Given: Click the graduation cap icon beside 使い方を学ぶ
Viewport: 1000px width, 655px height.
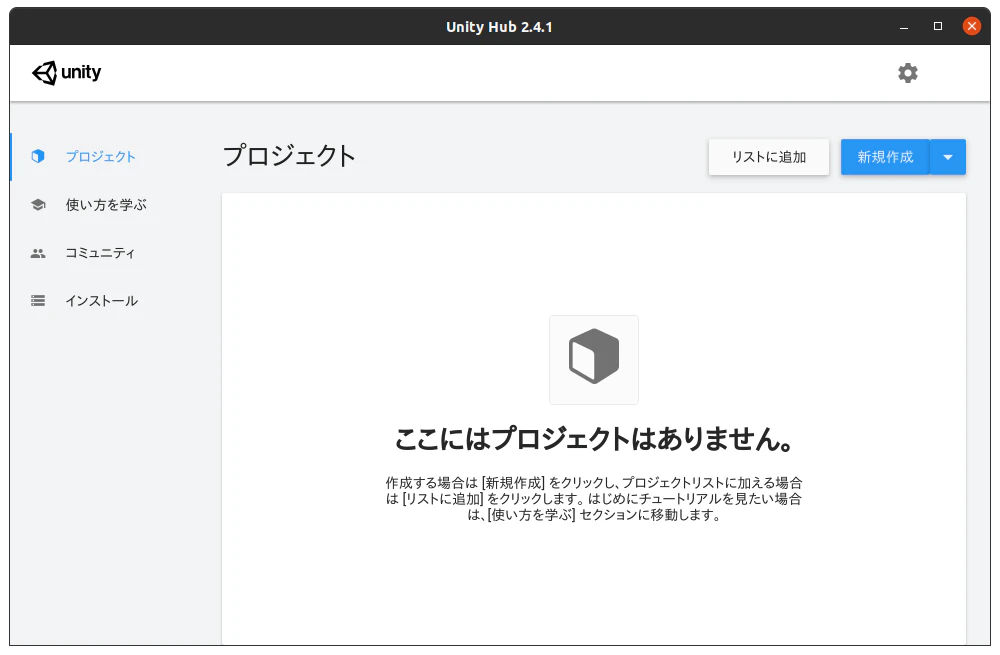Looking at the screenshot, I should [38, 205].
